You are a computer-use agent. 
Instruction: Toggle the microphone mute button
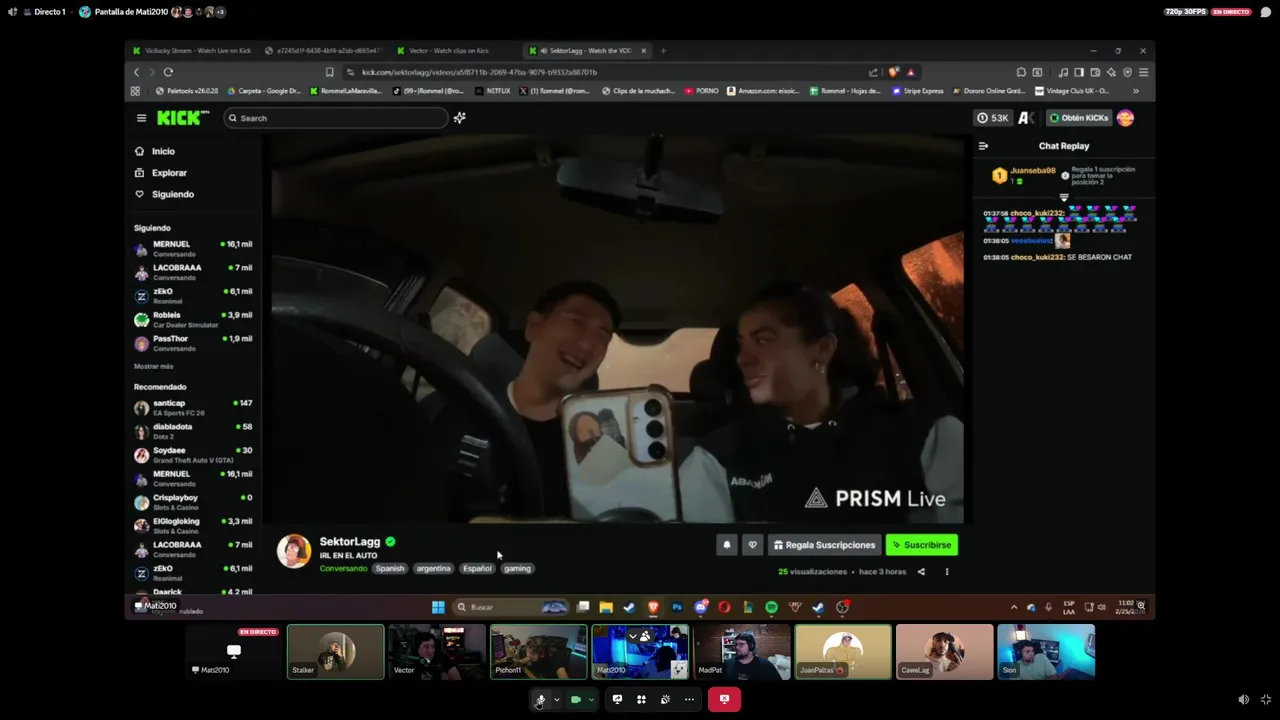coord(540,700)
